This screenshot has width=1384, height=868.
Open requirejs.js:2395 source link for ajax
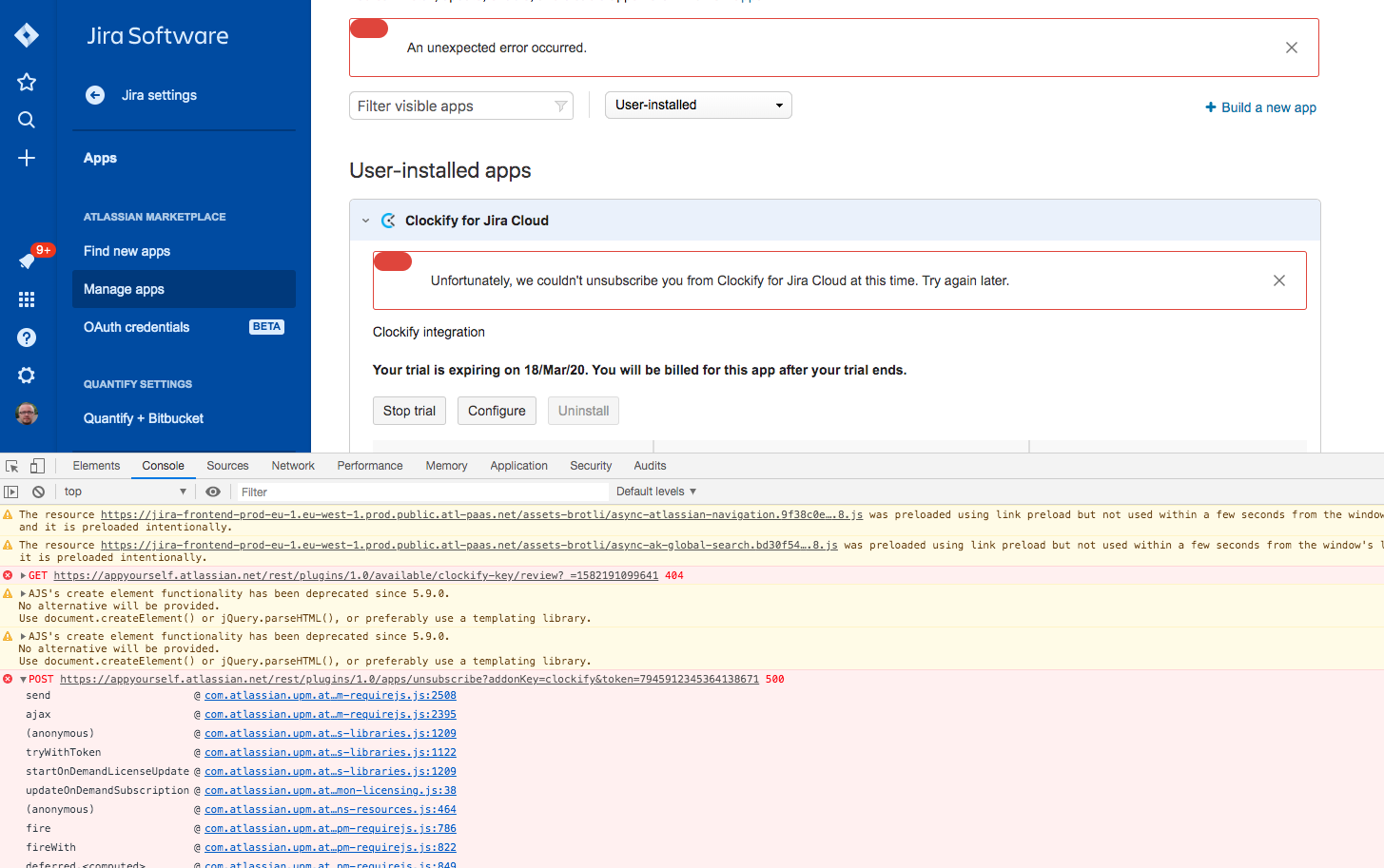(330, 715)
